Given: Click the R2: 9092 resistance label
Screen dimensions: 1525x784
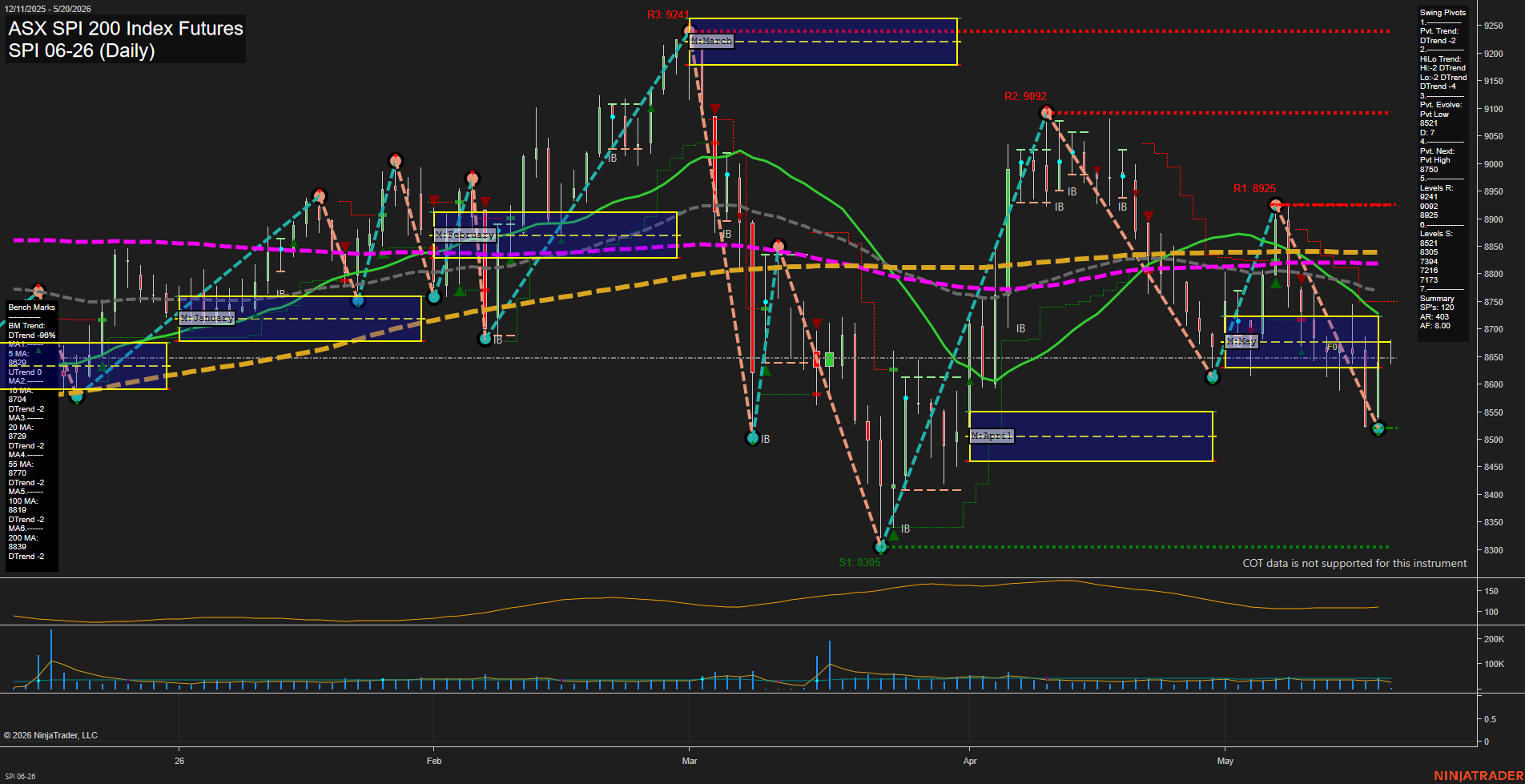Looking at the screenshot, I should 1025,96.
